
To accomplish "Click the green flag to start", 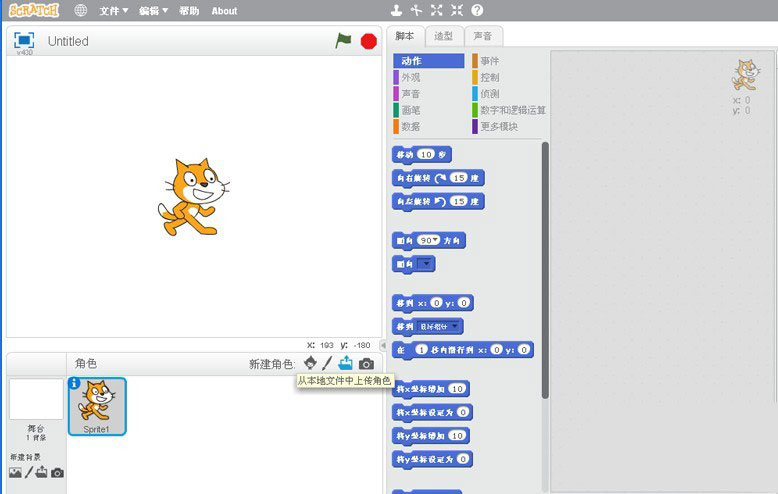I will (343, 41).
